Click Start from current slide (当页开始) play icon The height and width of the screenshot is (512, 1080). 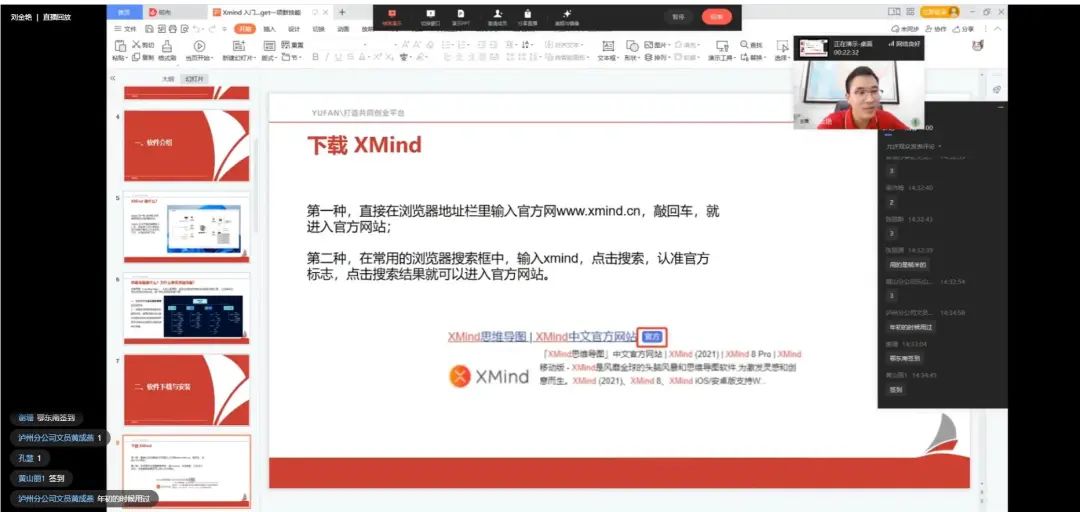coord(199,46)
